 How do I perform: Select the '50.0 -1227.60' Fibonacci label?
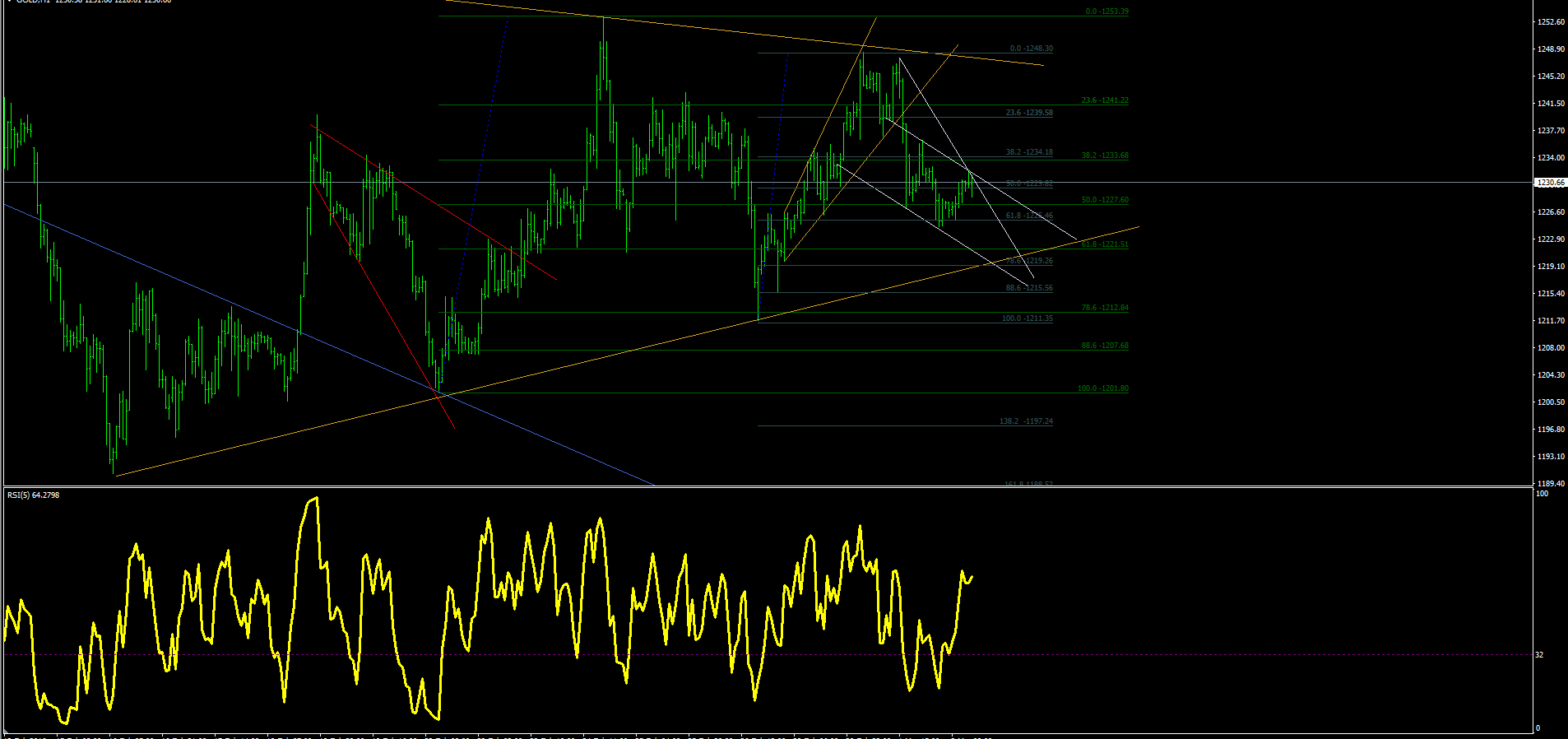pos(1105,200)
